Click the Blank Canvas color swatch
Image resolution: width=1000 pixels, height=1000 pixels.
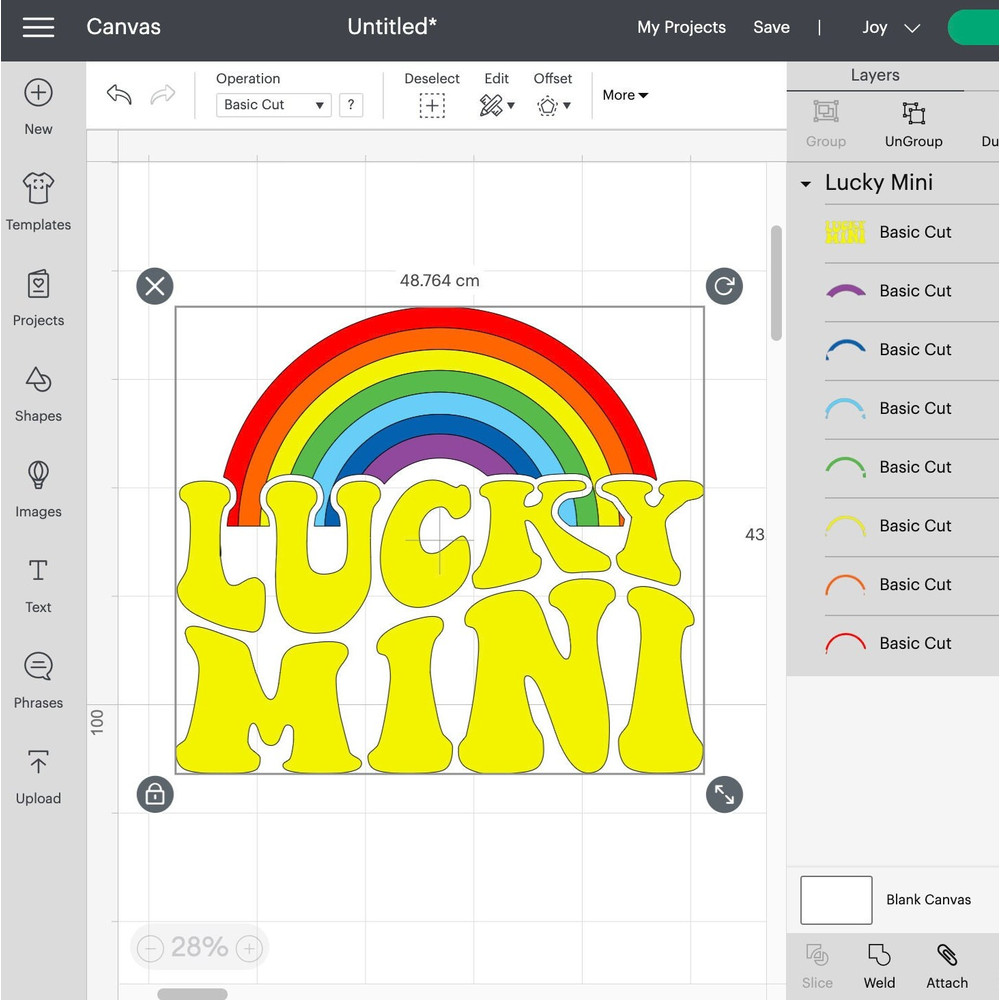click(835, 899)
